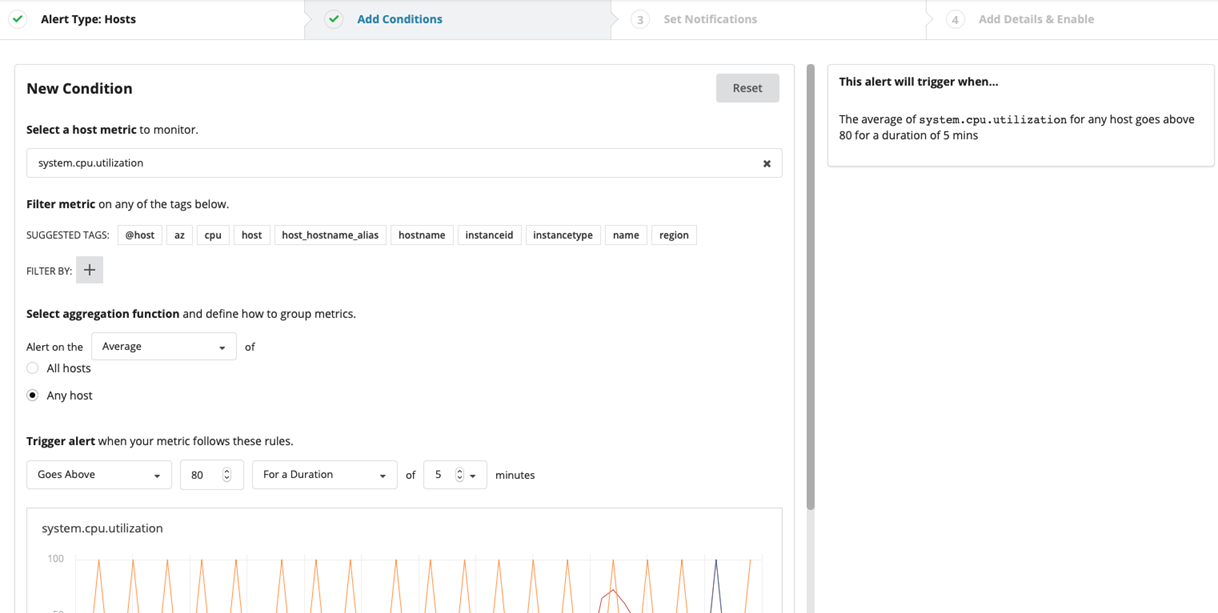The image size is (1218, 613).
Task: Click the step 3 circle icon
Action: coord(640,19)
